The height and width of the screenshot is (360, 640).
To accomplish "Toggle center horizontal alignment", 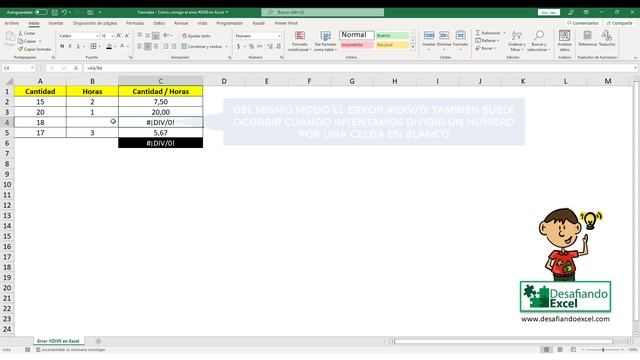I will pos(147,47).
